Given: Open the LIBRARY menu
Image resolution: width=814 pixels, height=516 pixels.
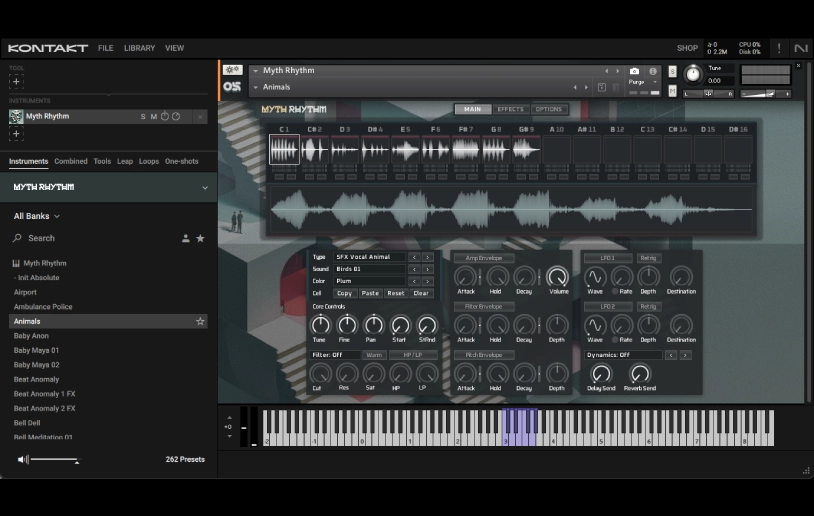Looking at the screenshot, I should click(x=139, y=48).
